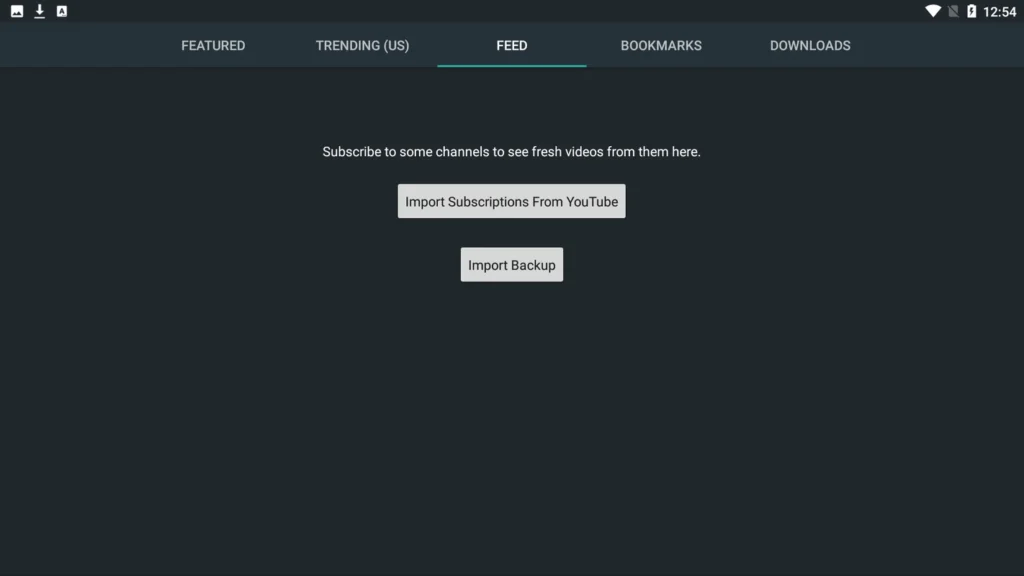Tap the image notification icon in status bar
Screen dimensions: 1024x576
tap(17, 11)
